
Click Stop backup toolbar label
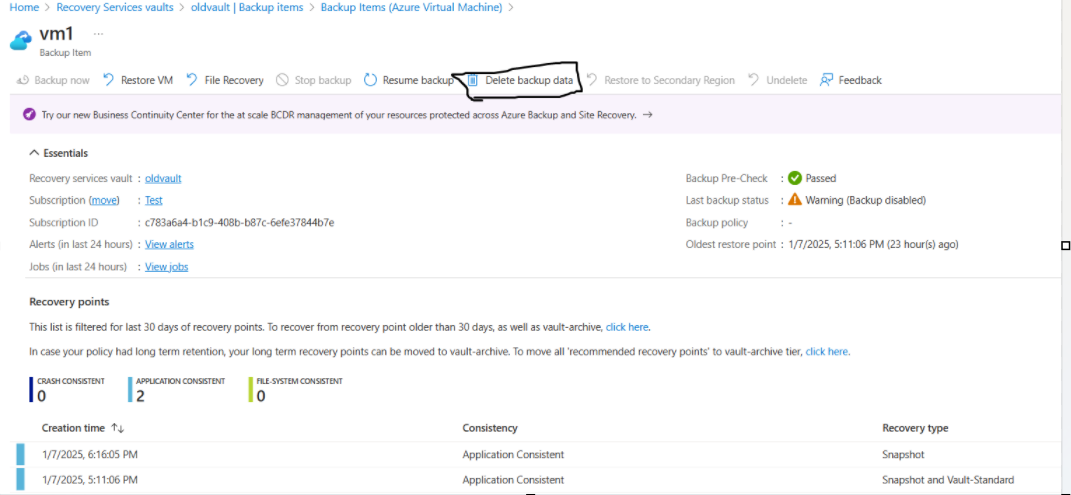(323, 80)
